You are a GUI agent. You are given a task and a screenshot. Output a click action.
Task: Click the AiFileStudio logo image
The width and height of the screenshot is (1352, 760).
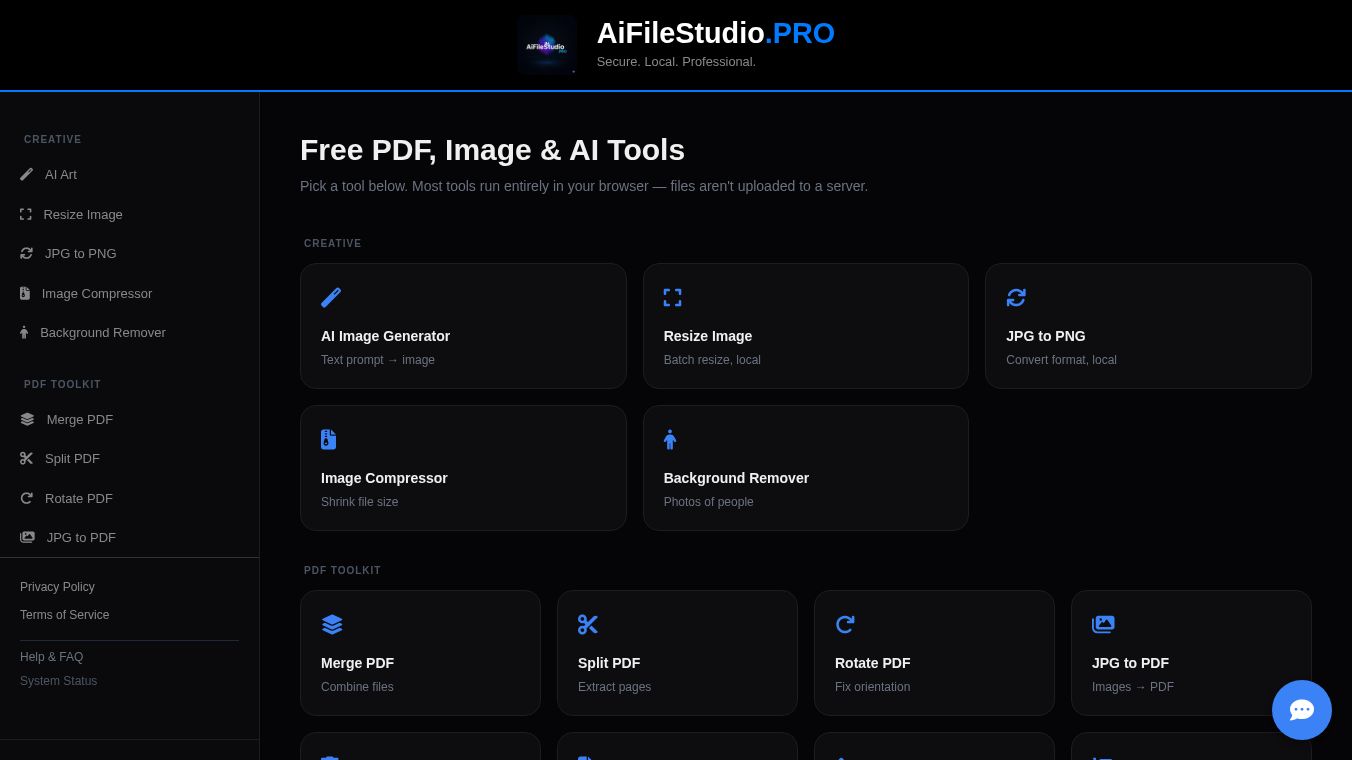coord(547,45)
